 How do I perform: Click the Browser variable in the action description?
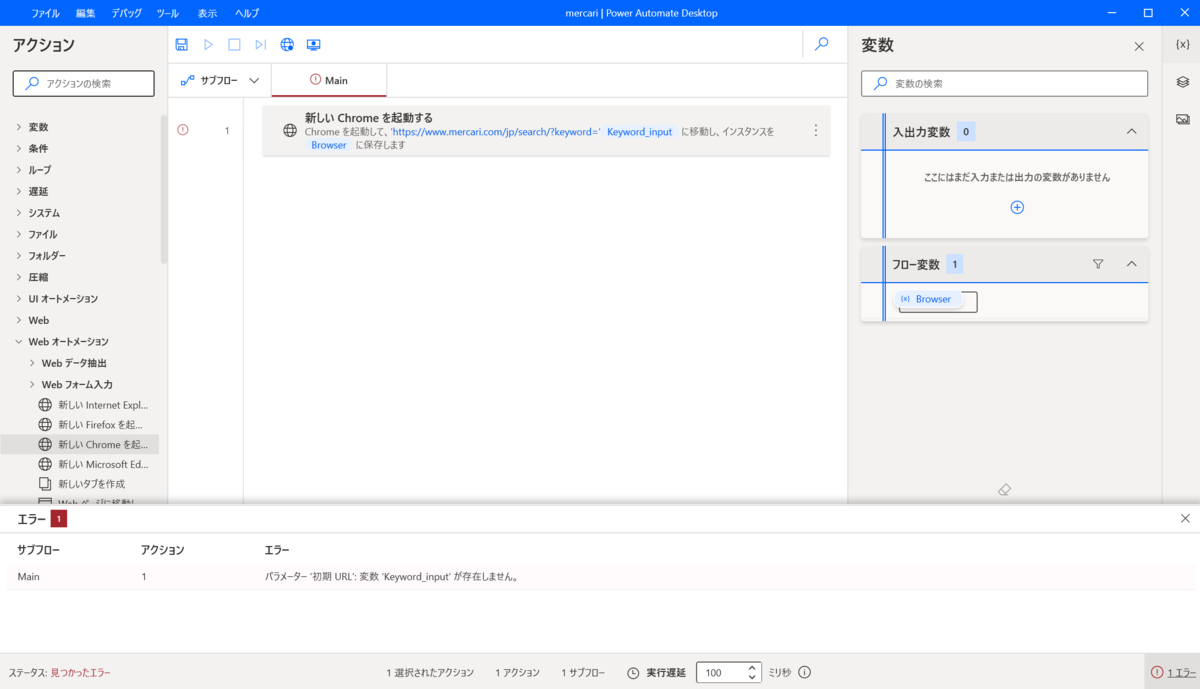(x=329, y=145)
